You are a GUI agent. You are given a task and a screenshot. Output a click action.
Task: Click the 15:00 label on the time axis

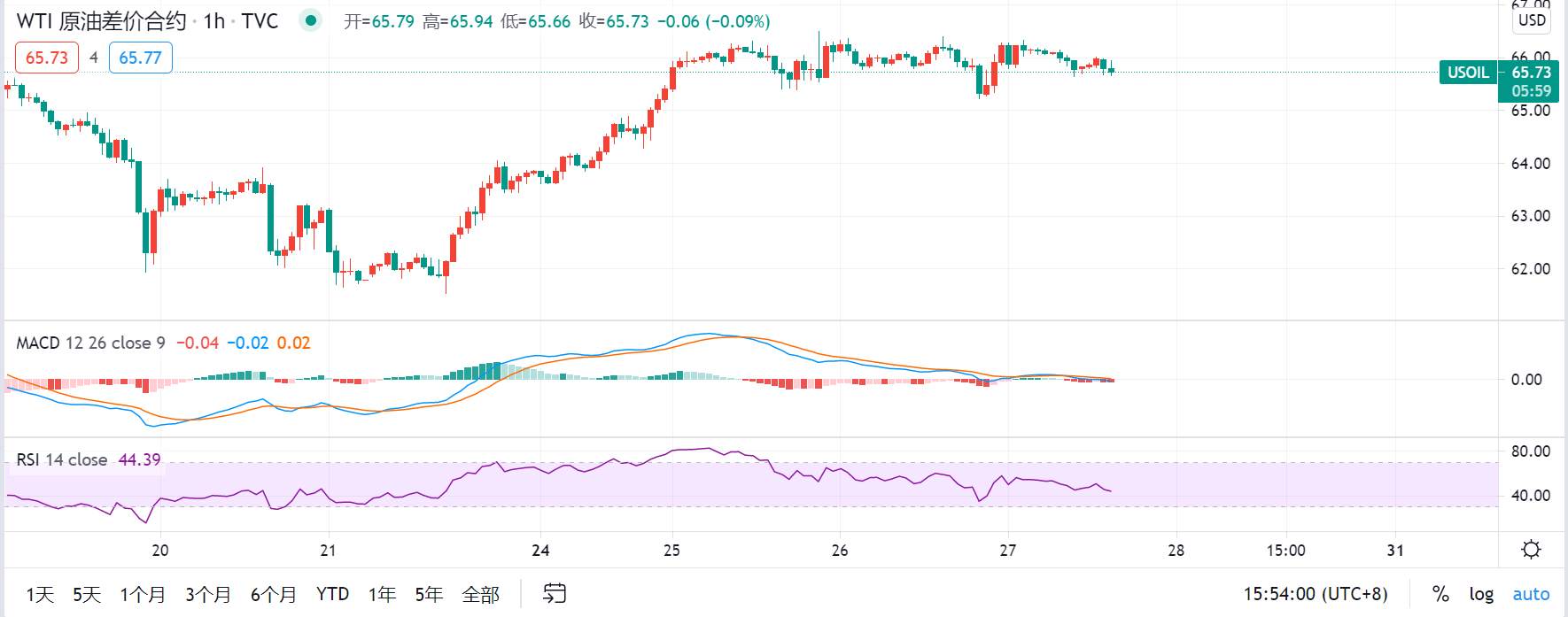(x=1285, y=550)
